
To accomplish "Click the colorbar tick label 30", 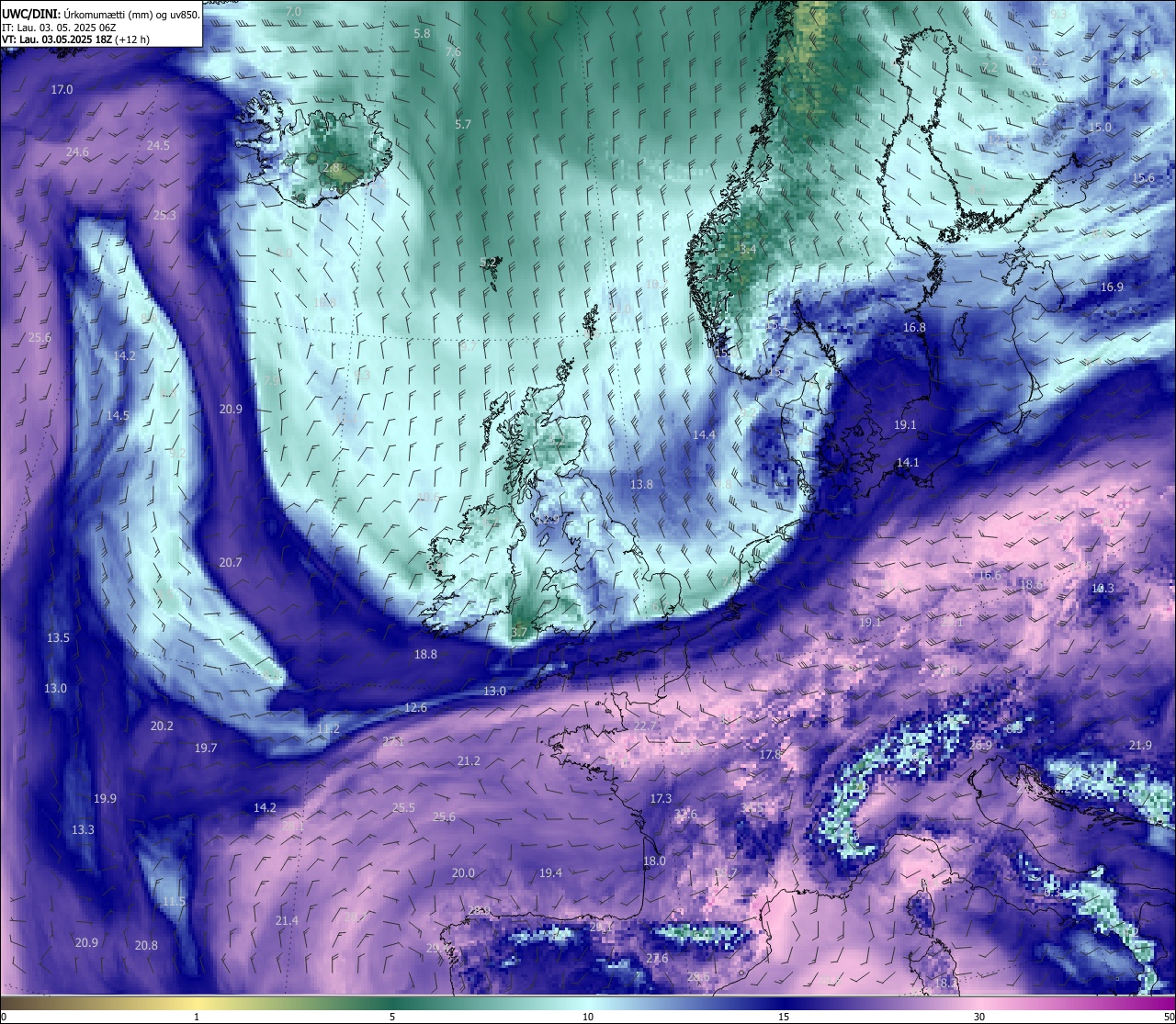I will [979, 1017].
